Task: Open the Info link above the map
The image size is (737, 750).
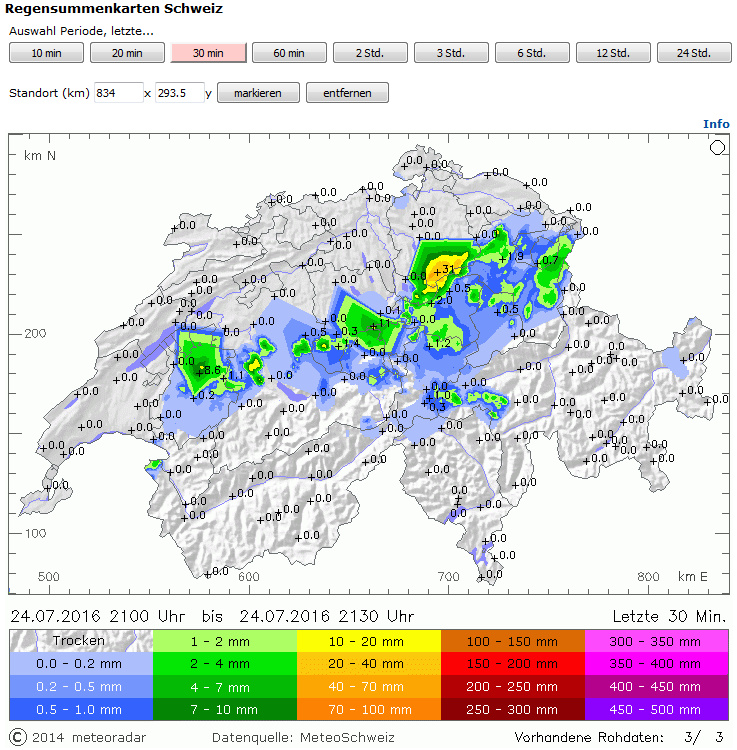Action: [x=716, y=124]
